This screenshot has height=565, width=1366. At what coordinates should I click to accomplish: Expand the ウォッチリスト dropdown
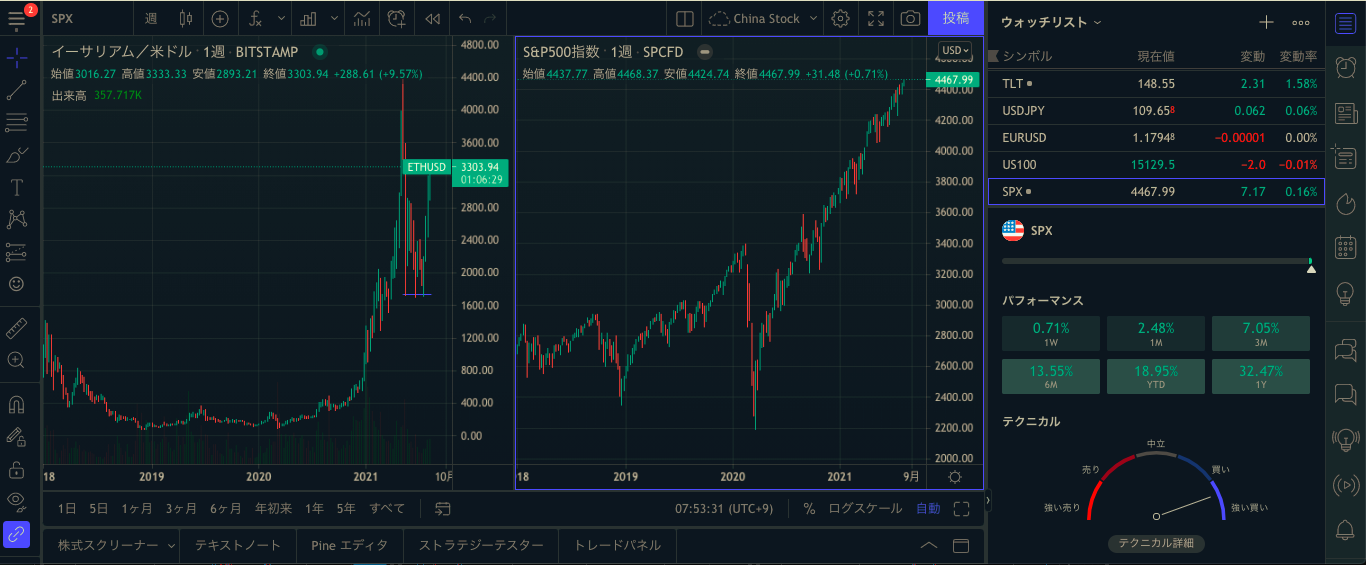(x=1051, y=22)
